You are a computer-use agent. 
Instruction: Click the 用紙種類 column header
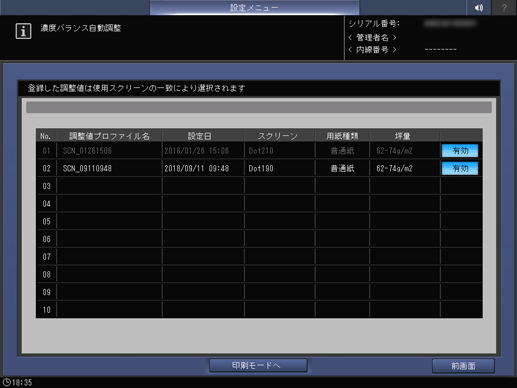click(342, 136)
